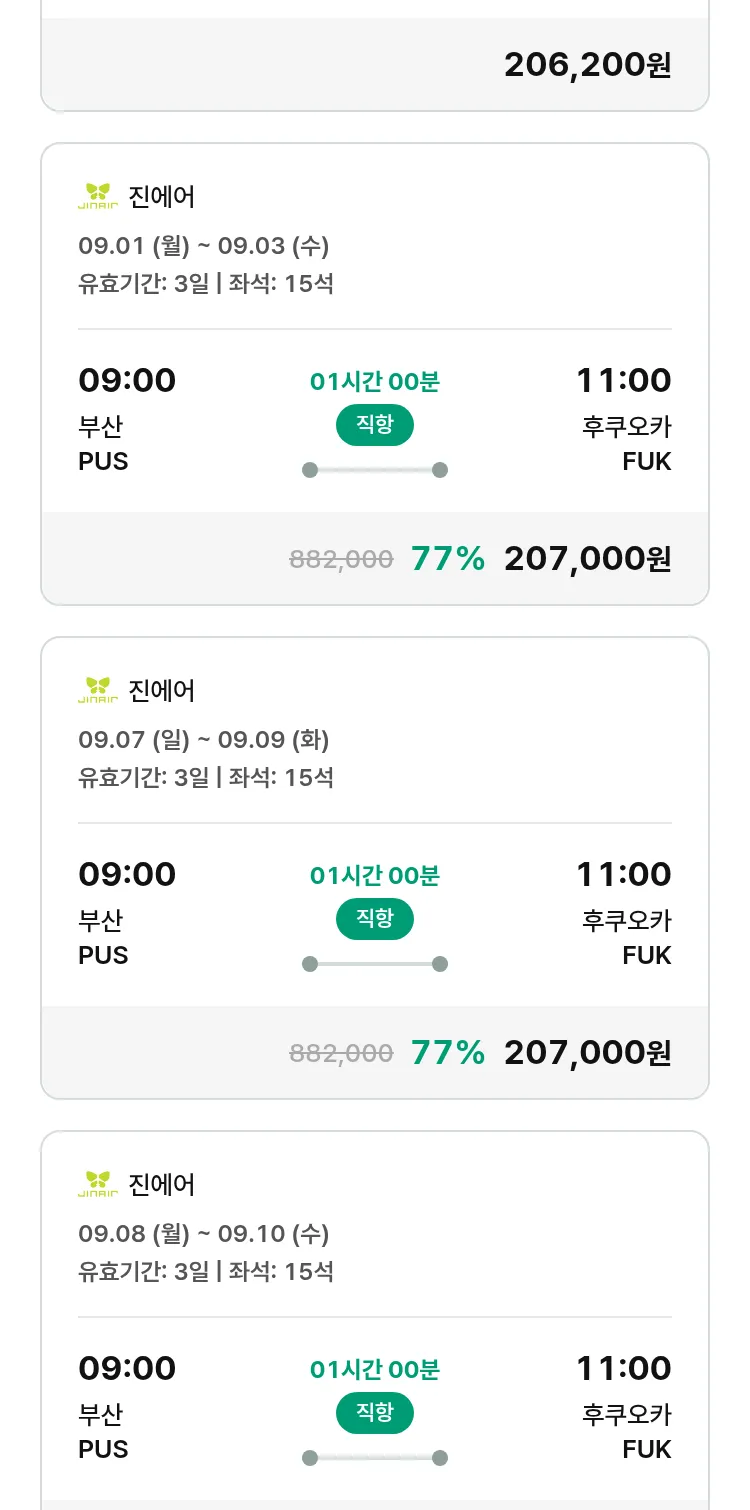Click the route line graphic in the 09.01 card
Image resolution: width=750 pixels, height=1510 pixels.
pyautogui.click(x=374, y=470)
